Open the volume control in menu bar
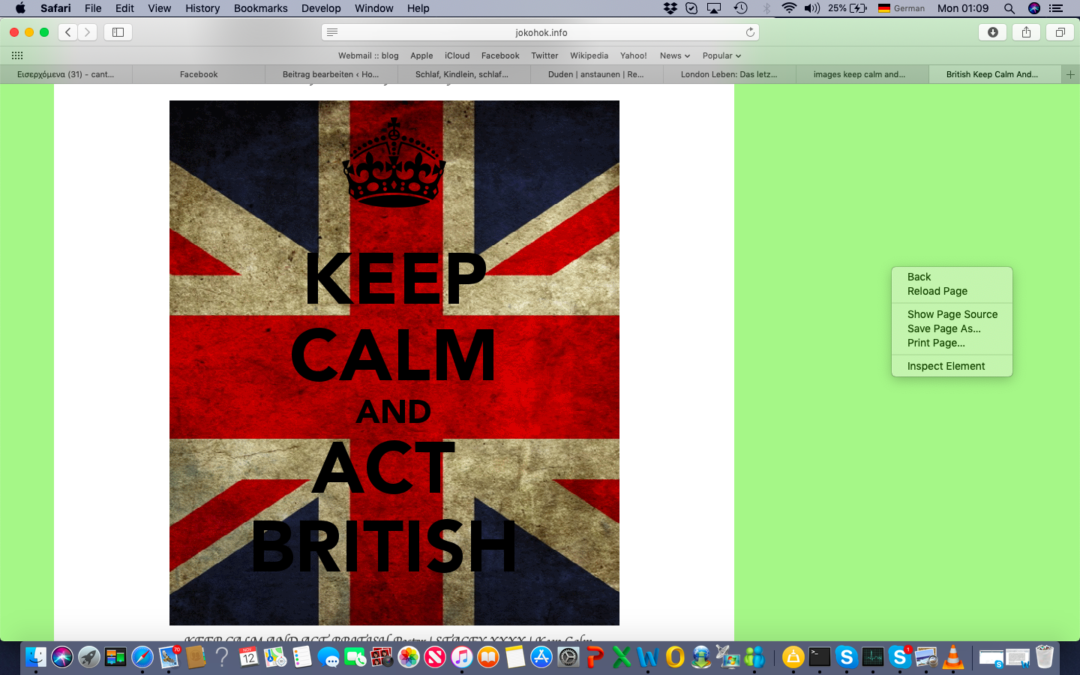Image resolution: width=1080 pixels, height=675 pixels. coord(812,8)
